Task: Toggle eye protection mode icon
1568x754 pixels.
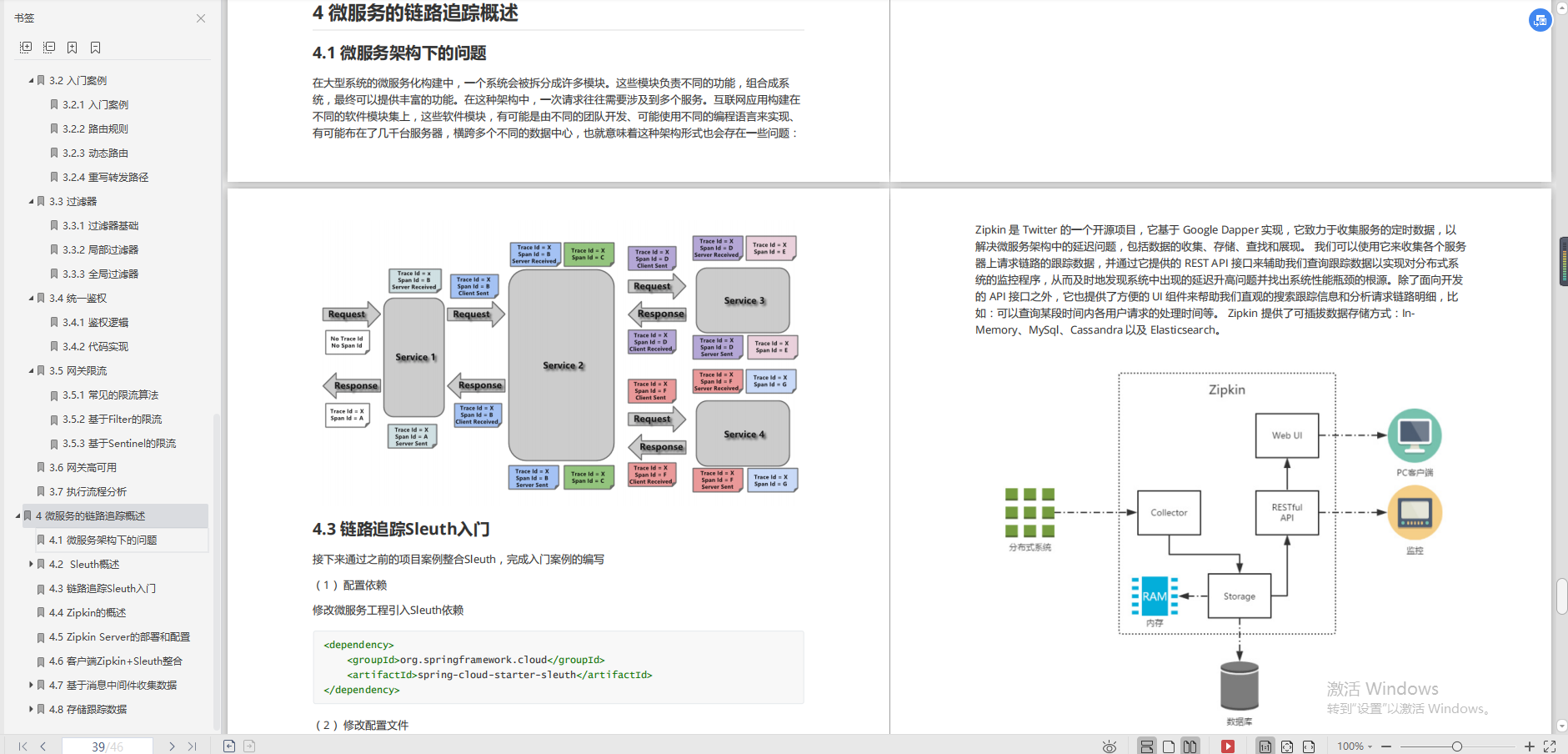Action: tap(1110, 746)
